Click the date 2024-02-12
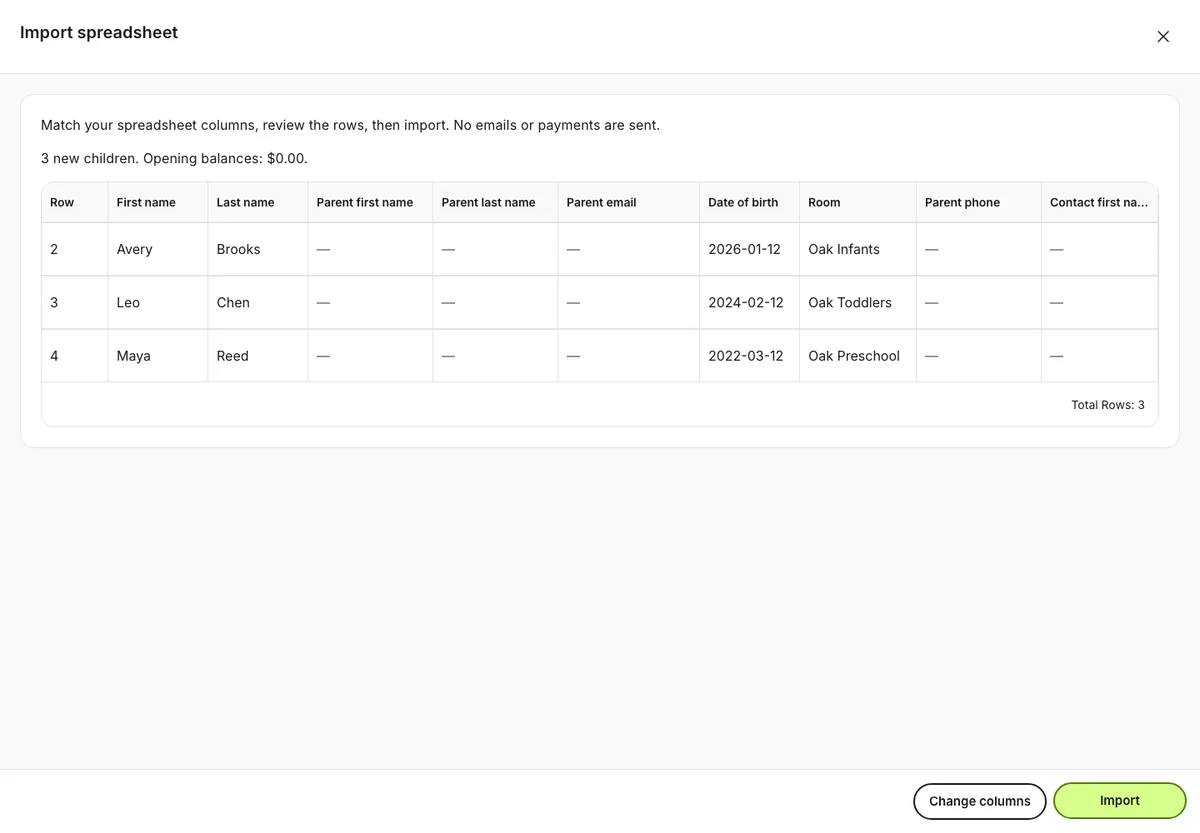Viewport: 1200px width, 833px height. pyautogui.click(x=746, y=302)
